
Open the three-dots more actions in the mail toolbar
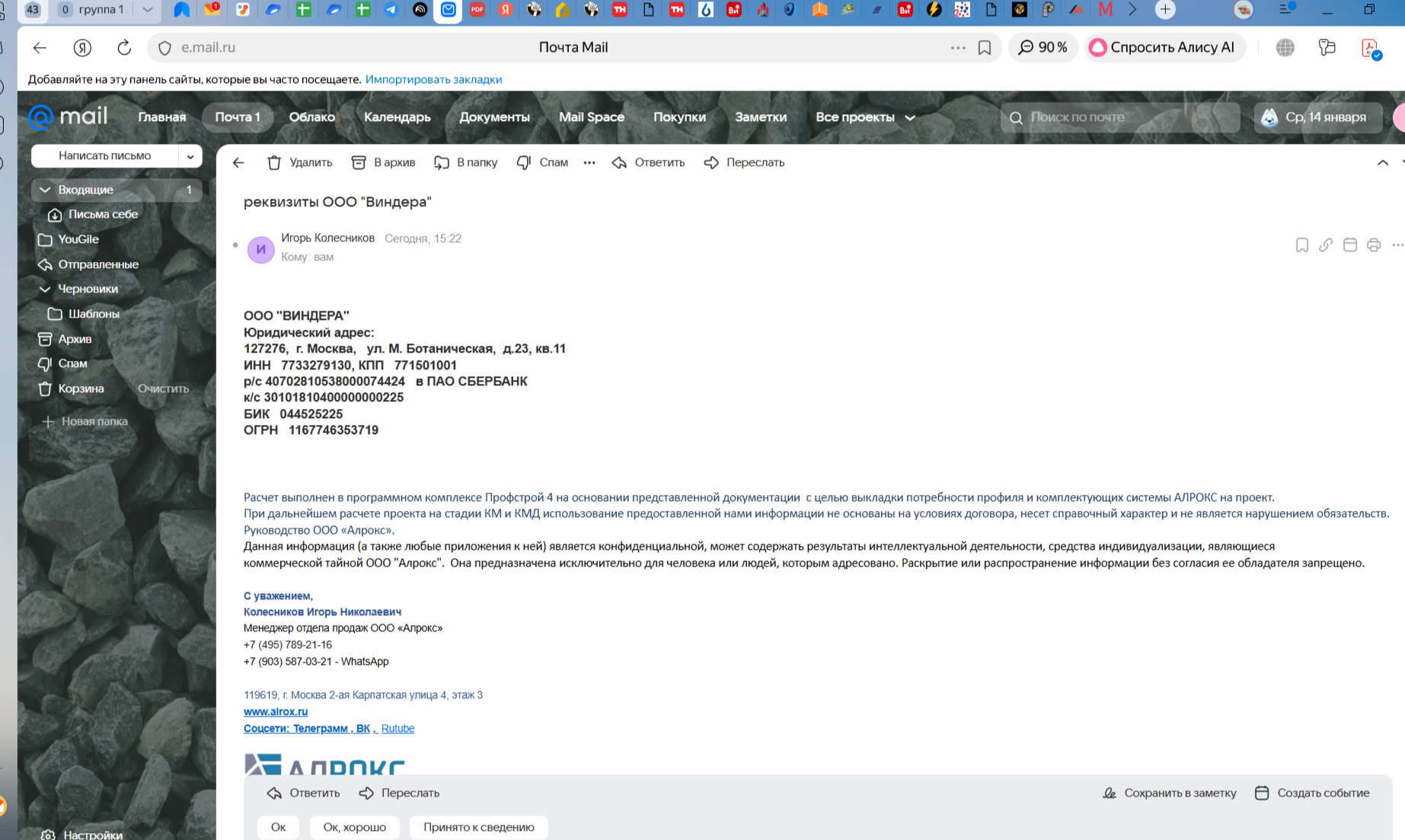point(589,162)
